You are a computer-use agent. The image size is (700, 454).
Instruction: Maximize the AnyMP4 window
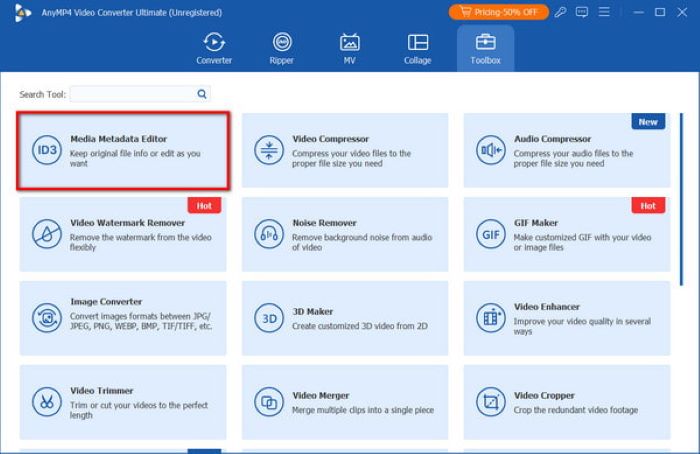click(x=660, y=12)
